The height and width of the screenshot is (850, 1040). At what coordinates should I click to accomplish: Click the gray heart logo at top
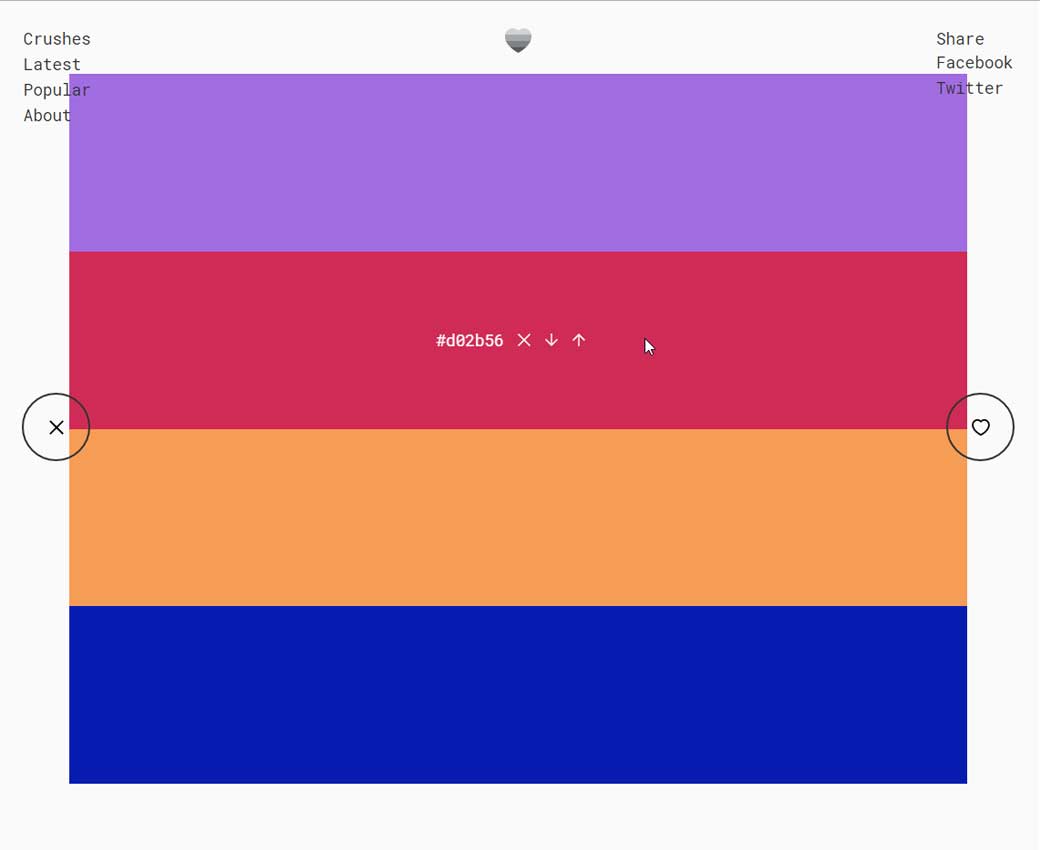pos(518,40)
